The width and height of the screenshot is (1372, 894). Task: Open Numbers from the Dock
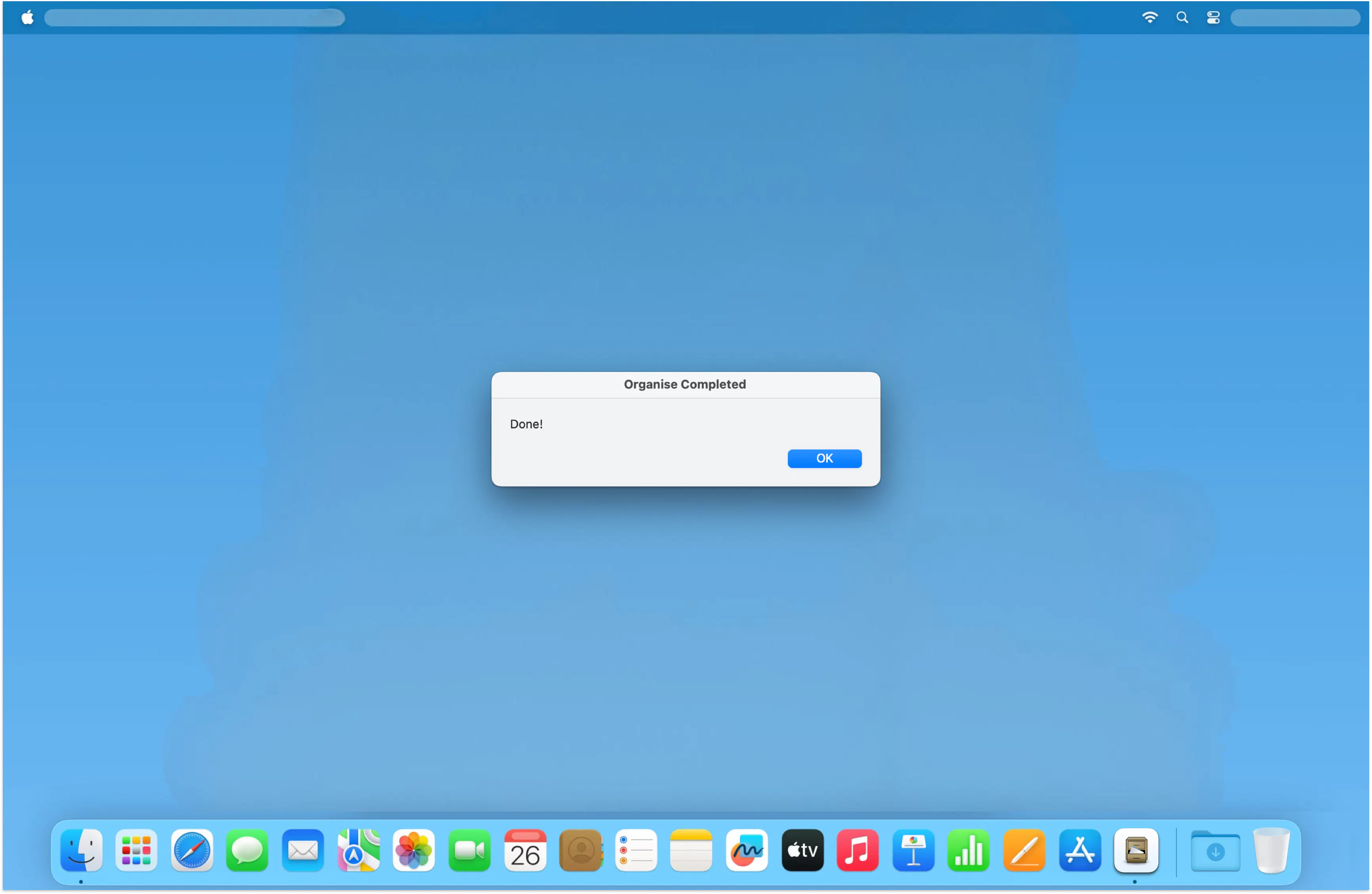[x=968, y=850]
